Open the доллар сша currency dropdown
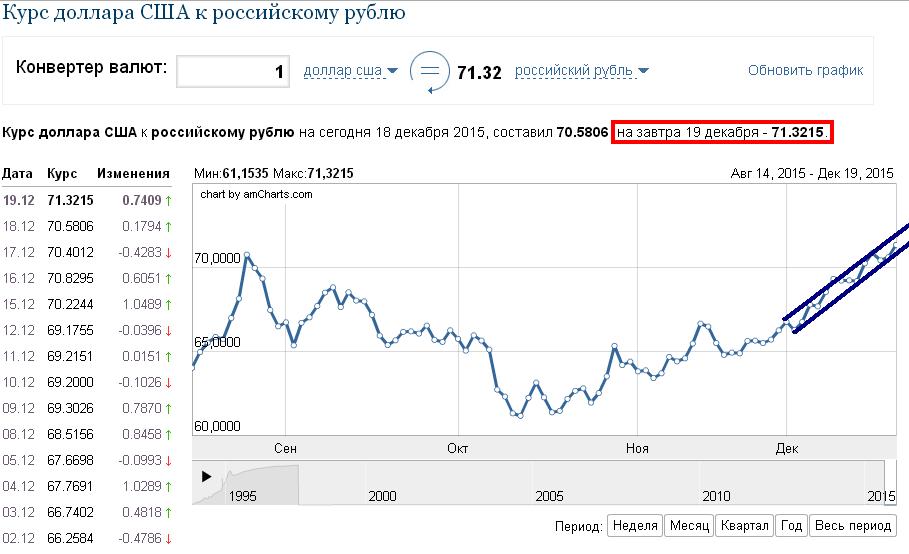909x554 pixels. click(x=350, y=71)
